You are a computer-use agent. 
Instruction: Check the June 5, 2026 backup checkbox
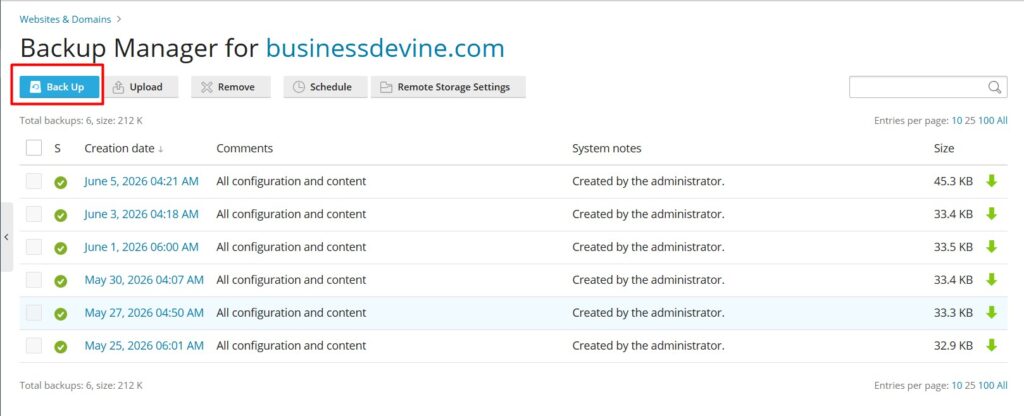click(x=34, y=182)
